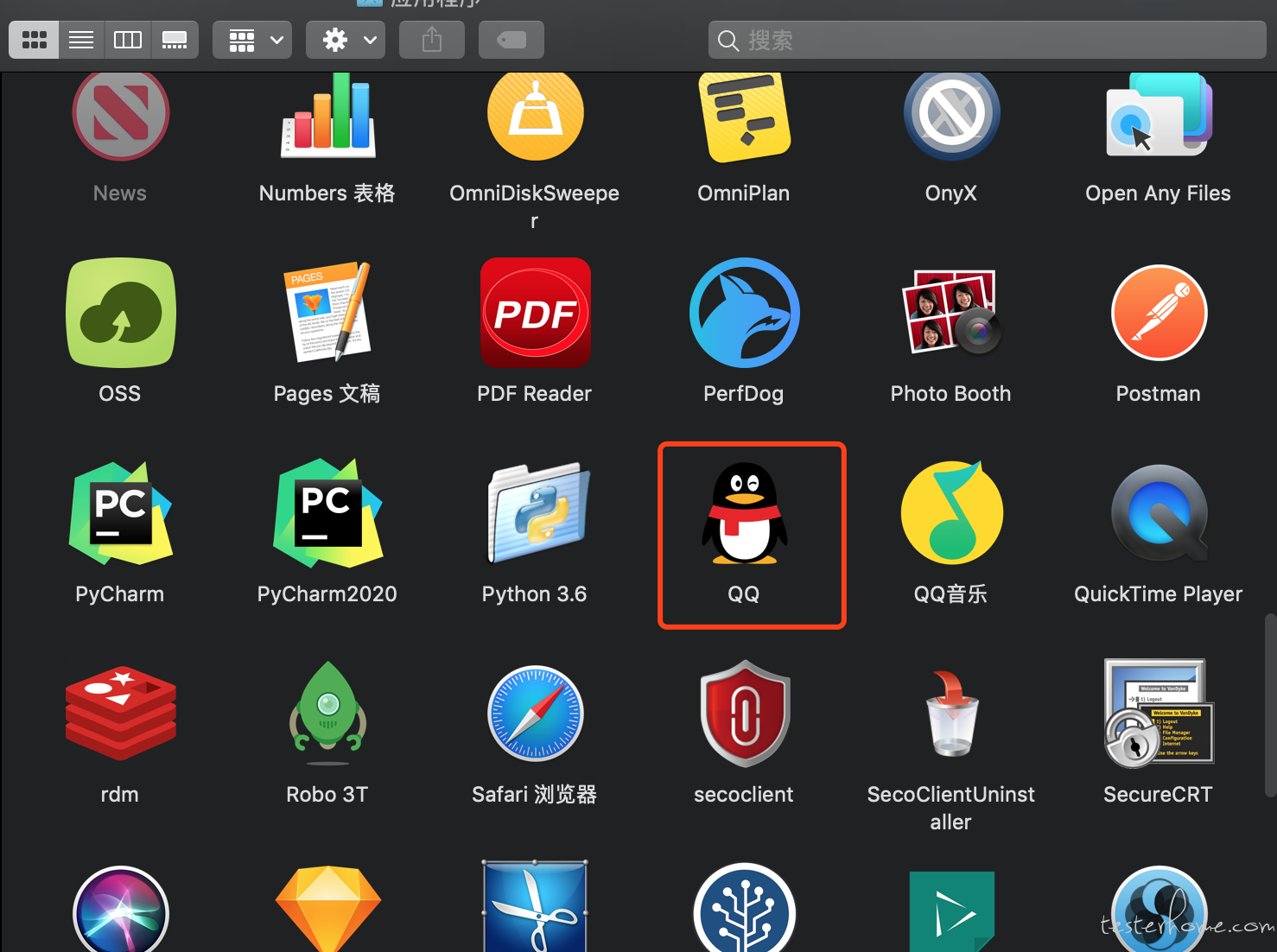The image size is (1277, 952).
Task: Click the edit tags toolbar button
Action: [x=511, y=40]
